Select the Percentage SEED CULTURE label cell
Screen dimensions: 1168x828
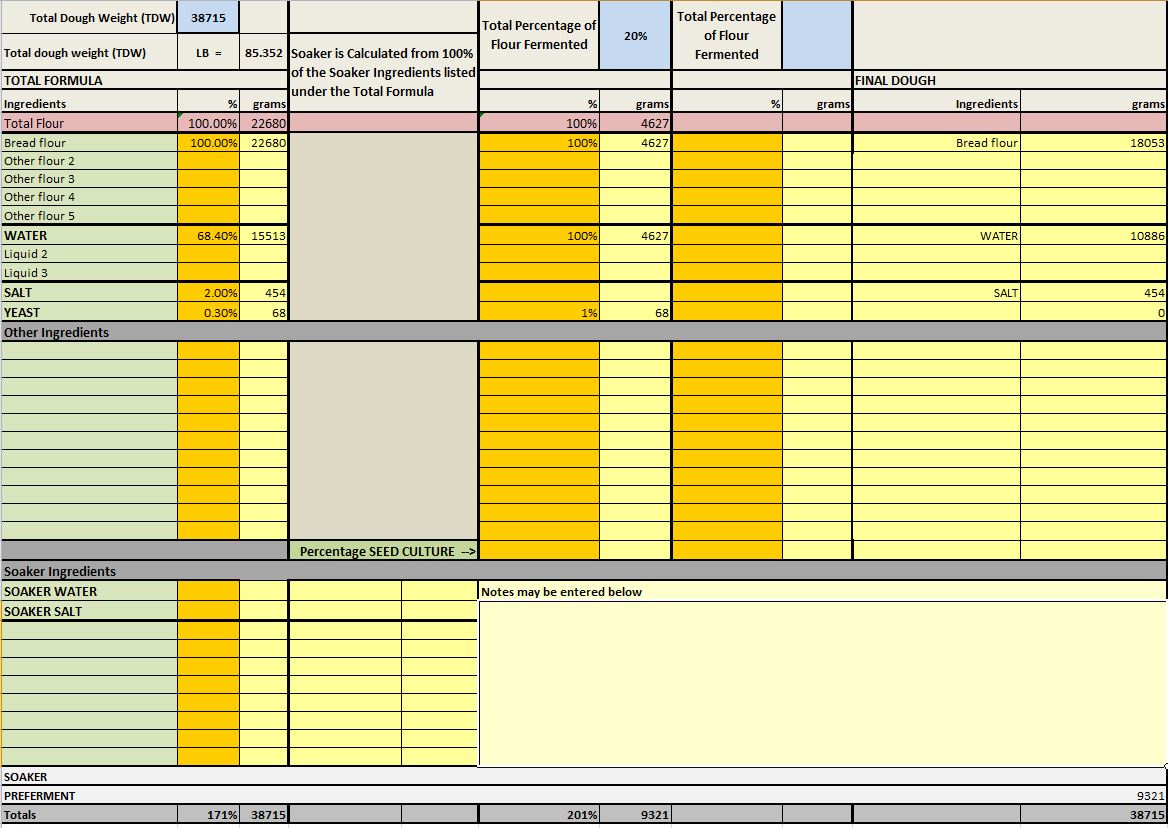click(x=383, y=551)
